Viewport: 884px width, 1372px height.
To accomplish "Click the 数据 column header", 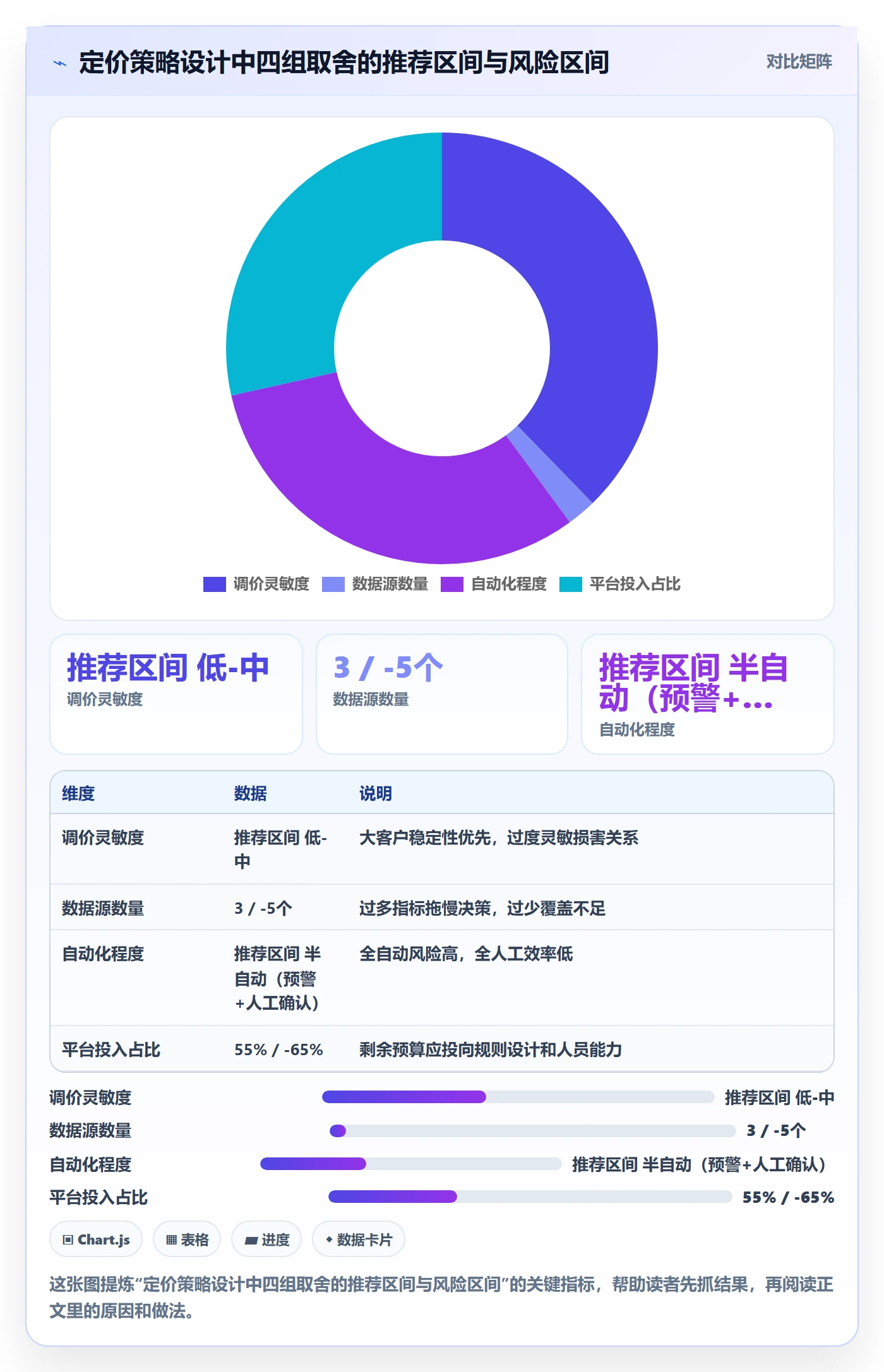I will 251,793.
